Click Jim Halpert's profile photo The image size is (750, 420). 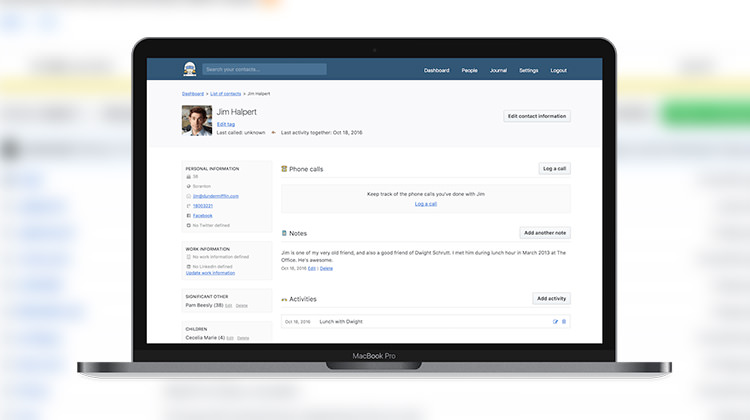point(197,120)
